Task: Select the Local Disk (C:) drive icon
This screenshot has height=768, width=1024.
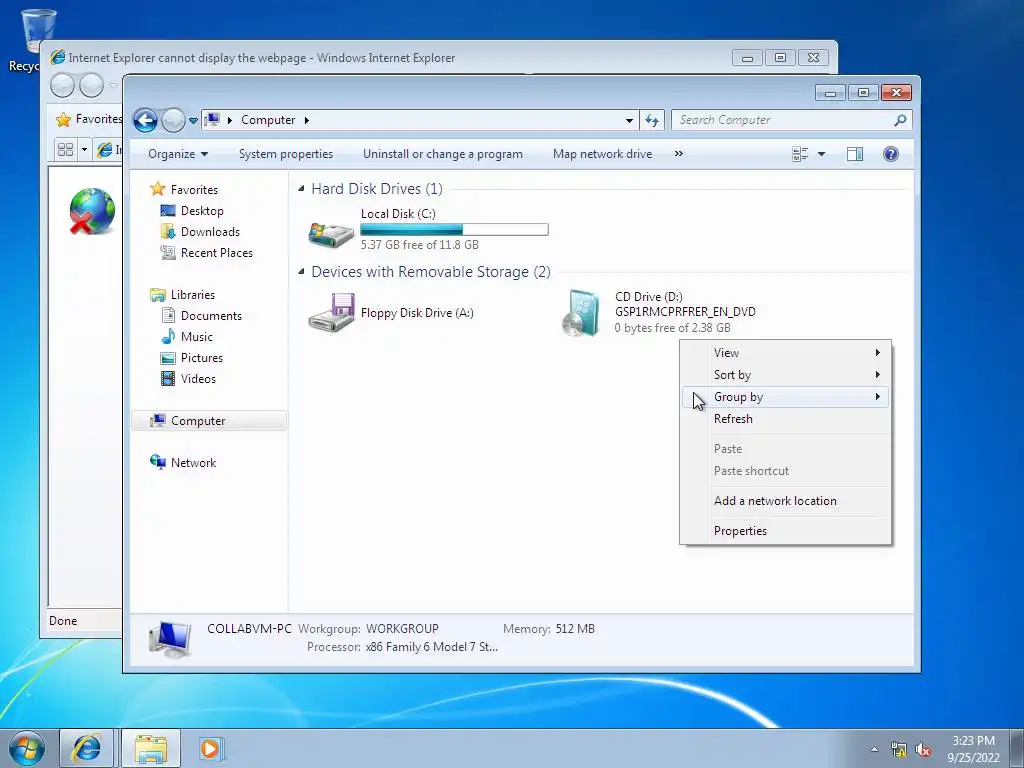Action: tap(331, 233)
